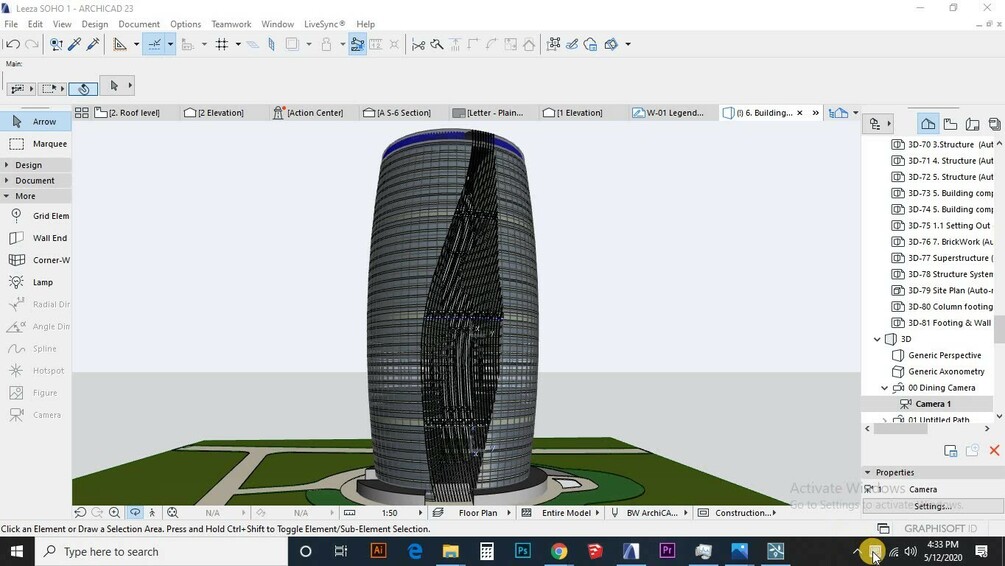Toggle the Grid Snap button
The height and width of the screenshot is (566, 1005).
222,44
